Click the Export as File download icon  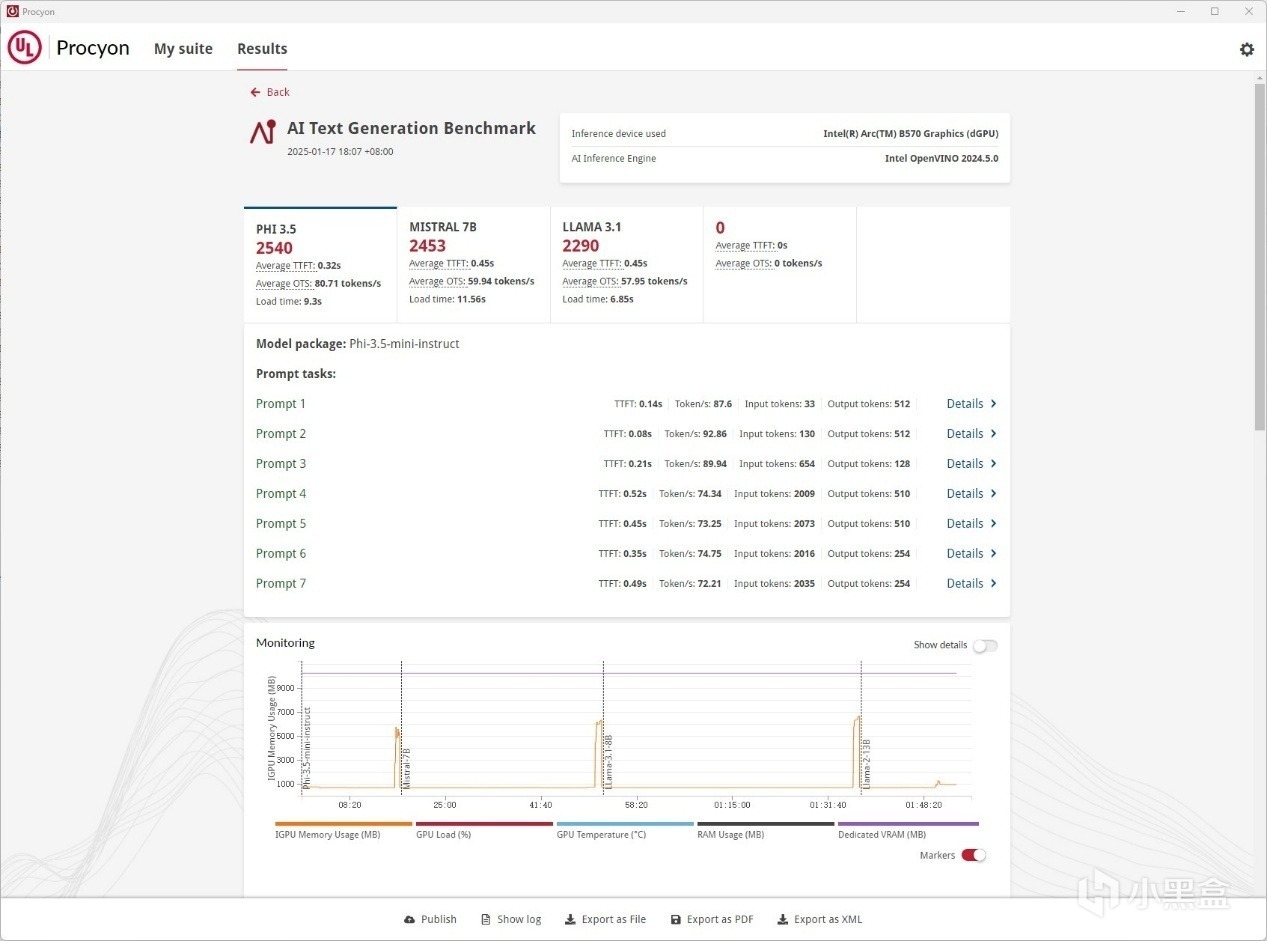tap(570, 920)
